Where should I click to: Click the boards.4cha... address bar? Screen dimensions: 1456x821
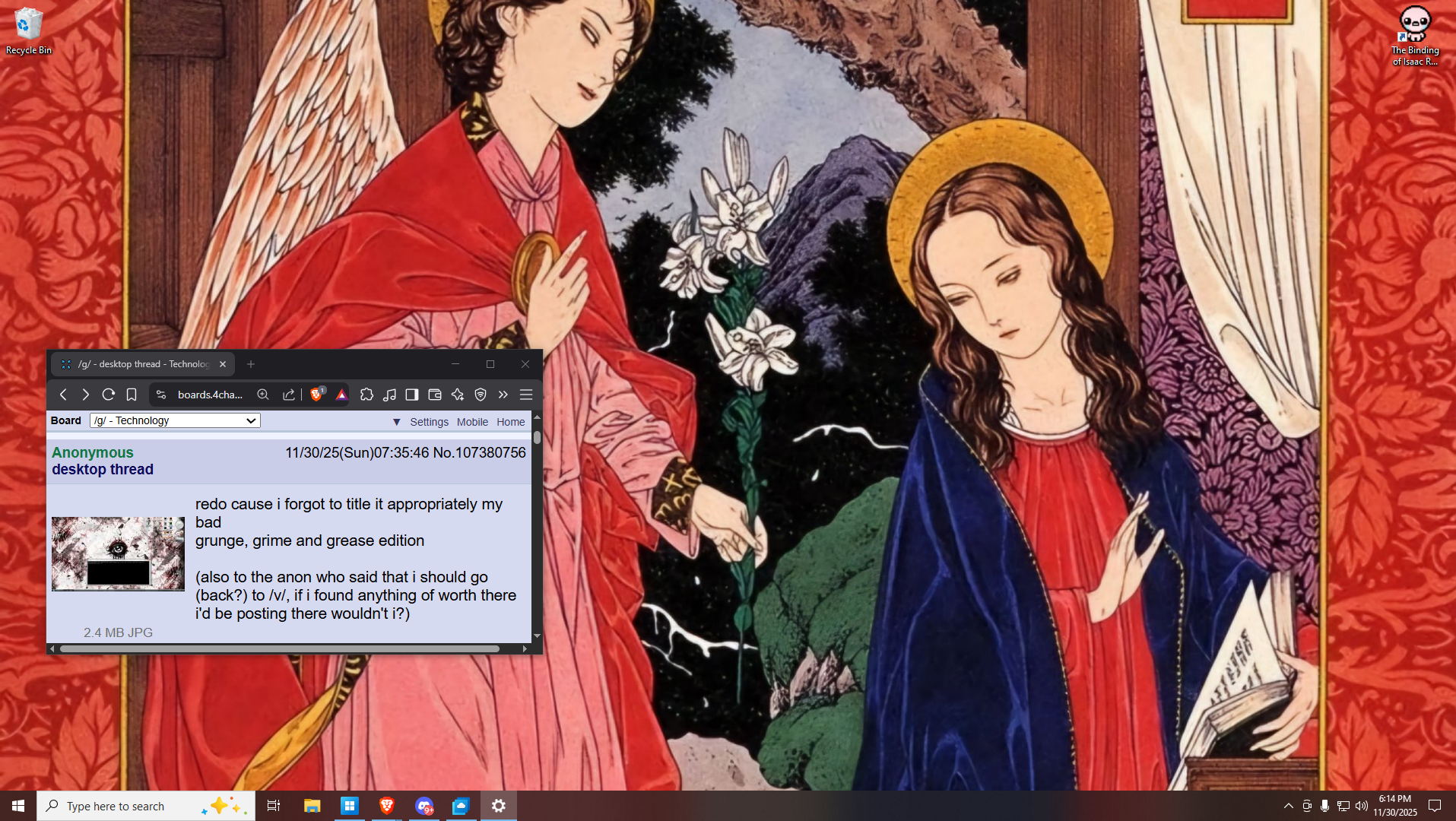click(210, 395)
